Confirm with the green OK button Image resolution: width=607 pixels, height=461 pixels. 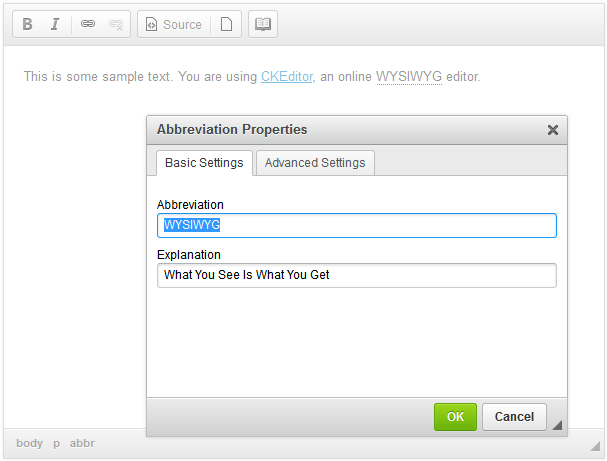click(455, 417)
